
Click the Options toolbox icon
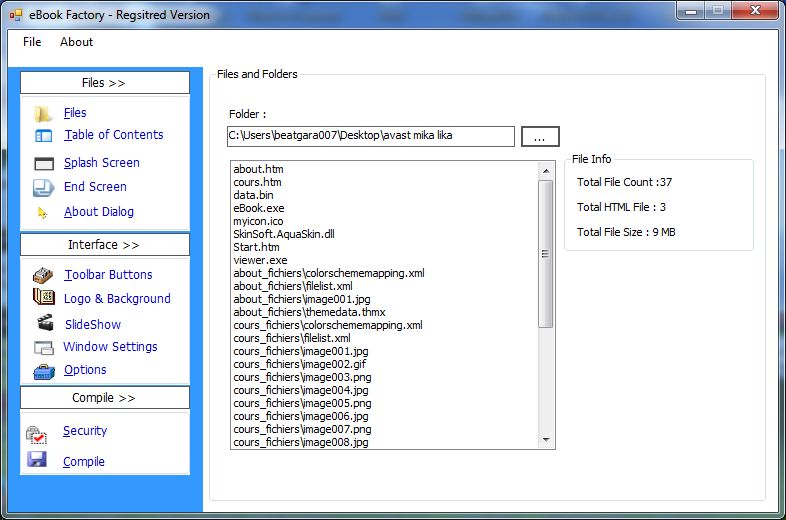click(44, 372)
